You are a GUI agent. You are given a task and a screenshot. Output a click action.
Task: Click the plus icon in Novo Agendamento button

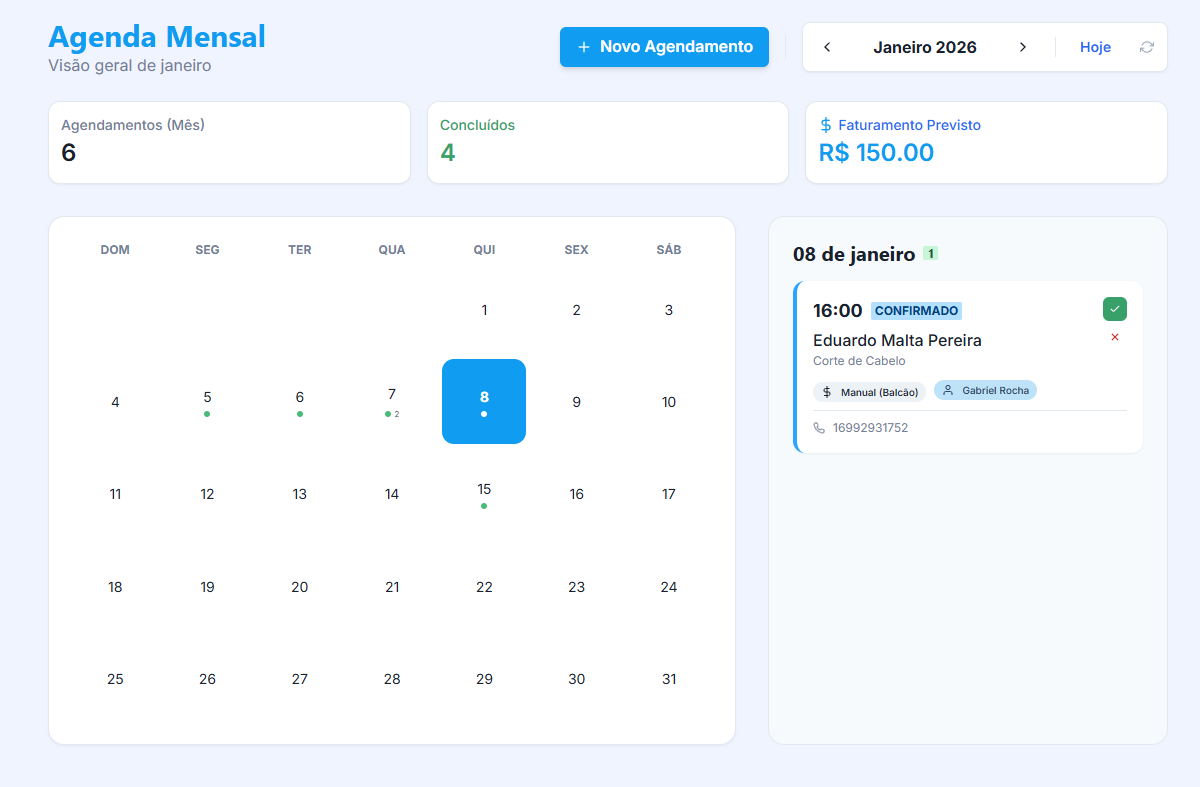click(582, 46)
